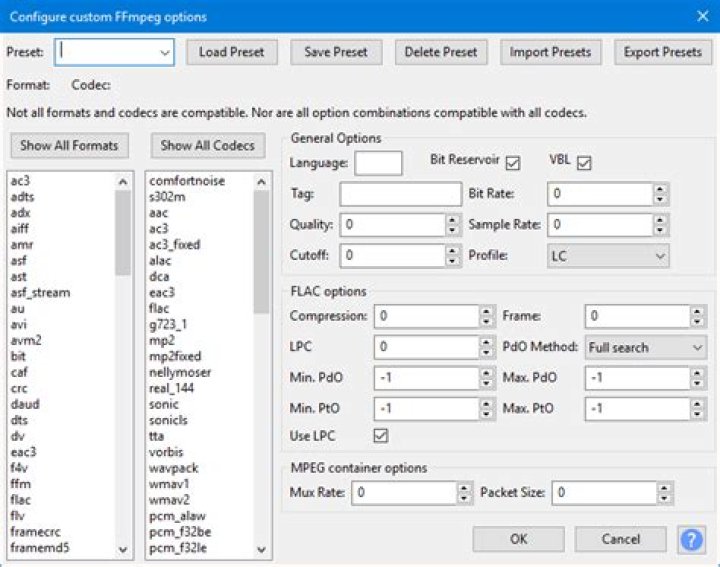This screenshot has height=567, width=720.
Task: Click inside the Sample Rate field
Action: 600,225
